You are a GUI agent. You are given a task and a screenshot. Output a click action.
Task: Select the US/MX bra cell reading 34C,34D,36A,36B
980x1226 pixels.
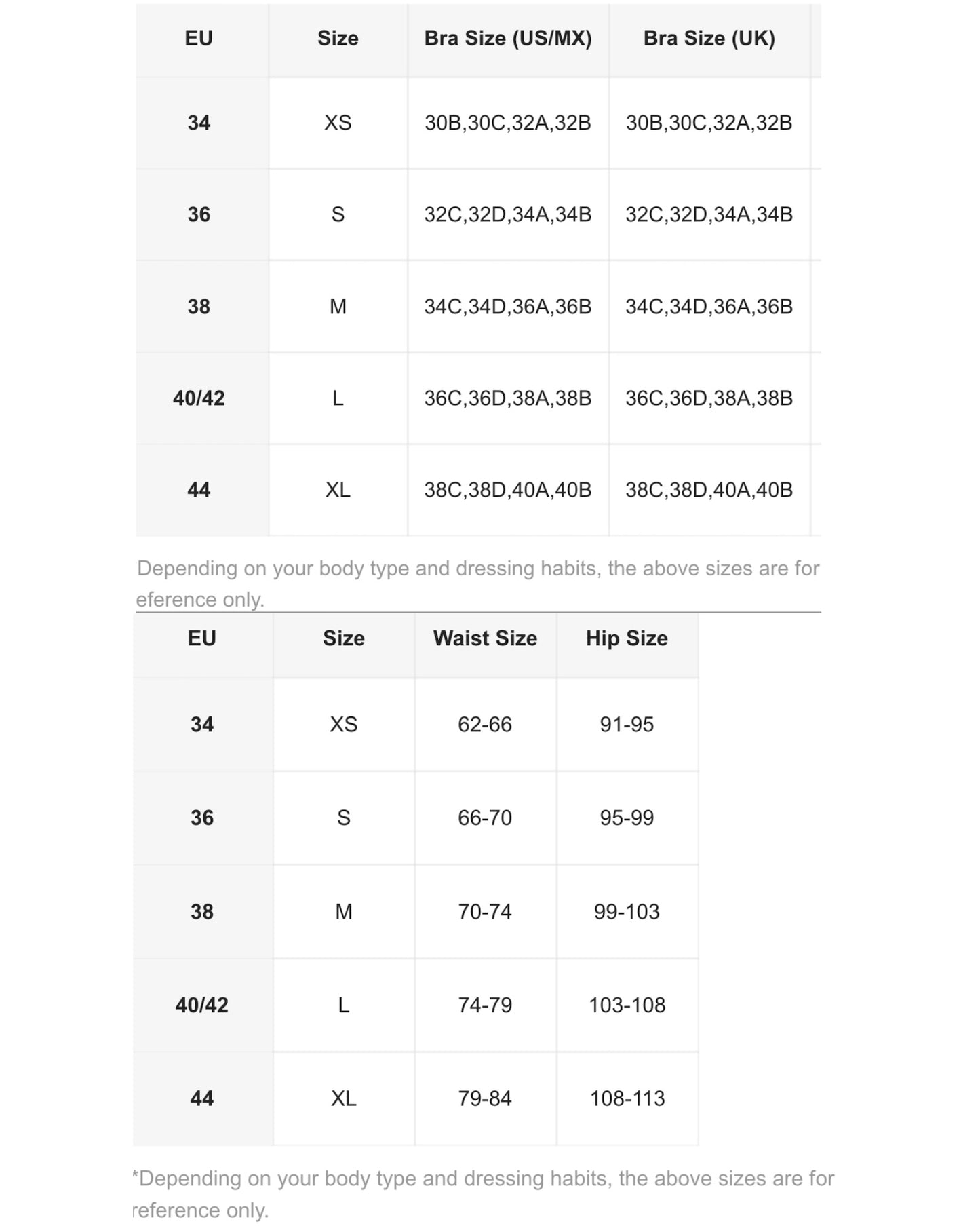click(508, 307)
